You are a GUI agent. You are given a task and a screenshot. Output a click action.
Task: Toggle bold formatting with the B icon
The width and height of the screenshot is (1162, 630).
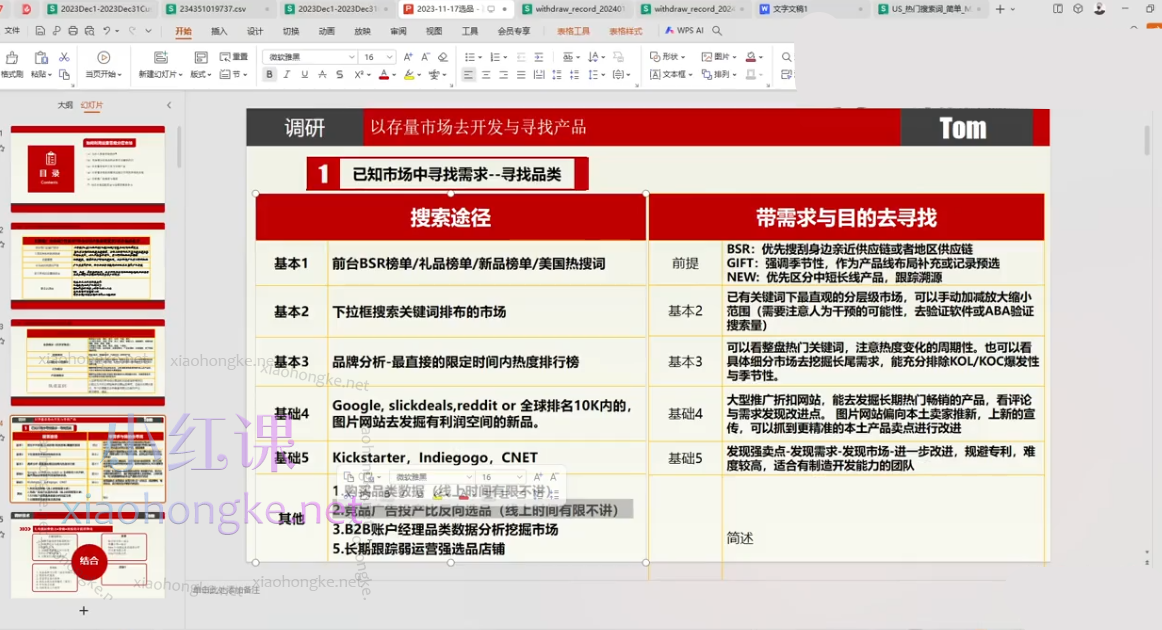click(270, 74)
